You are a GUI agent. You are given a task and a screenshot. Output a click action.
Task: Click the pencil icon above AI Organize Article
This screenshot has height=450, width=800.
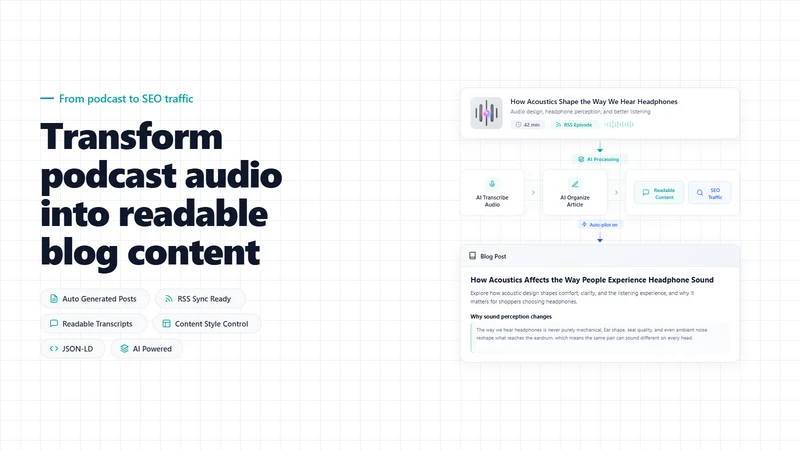coord(575,184)
